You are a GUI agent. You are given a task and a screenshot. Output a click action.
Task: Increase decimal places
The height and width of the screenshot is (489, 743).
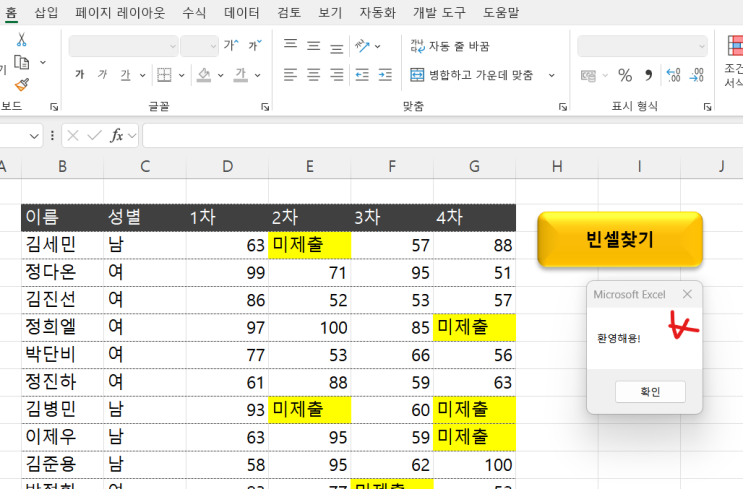pyautogui.click(x=673, y=75)
